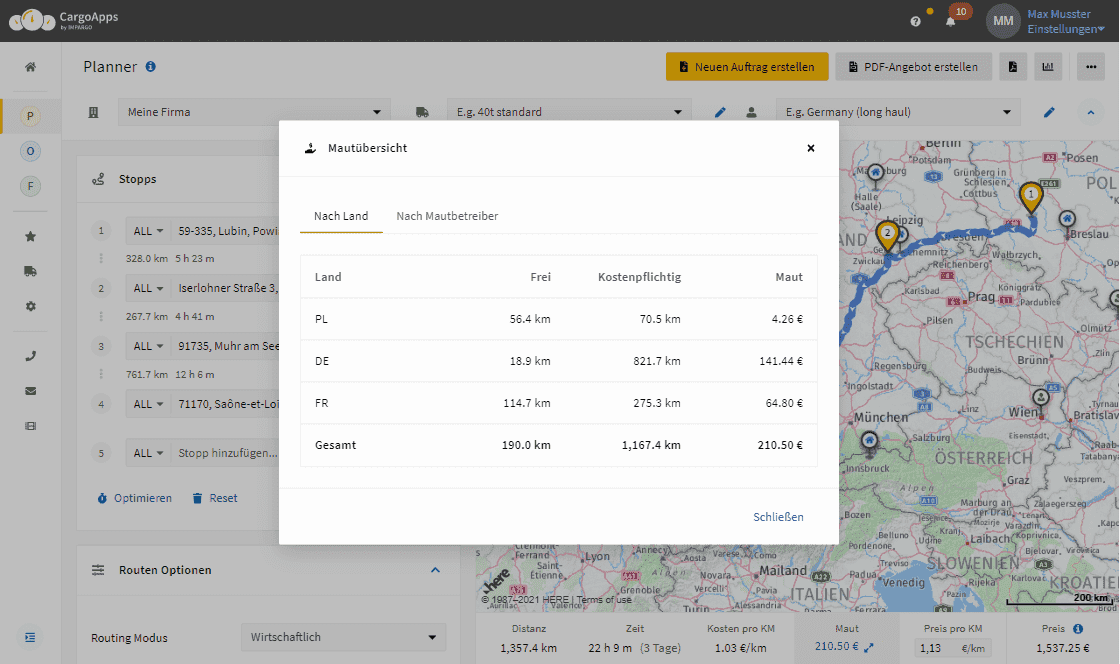
Task: Click the Preis pro KM input field
Action: tap(953, 648)
